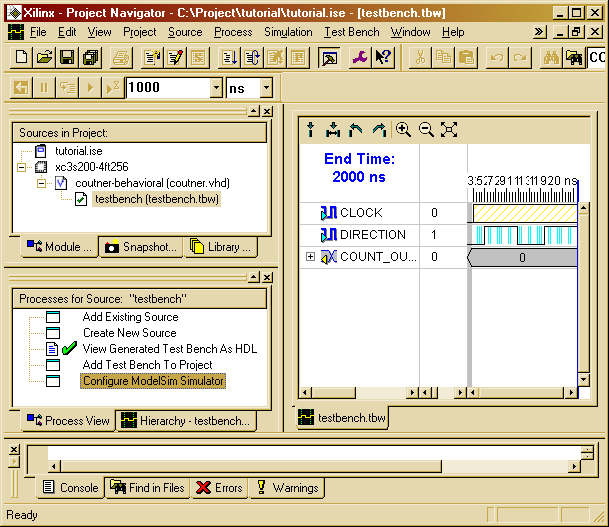Open the Process menu
Viewport: 609px width, 527px height.
tap(233, 32)
